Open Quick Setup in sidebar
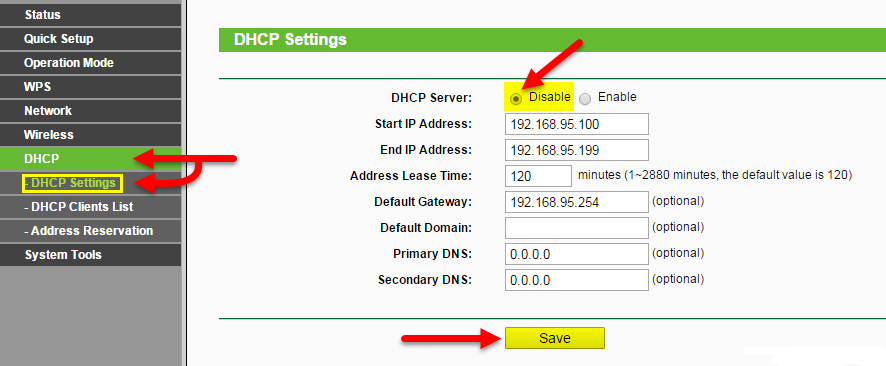This screenshot has height=366, width=886. pos(90,39)
